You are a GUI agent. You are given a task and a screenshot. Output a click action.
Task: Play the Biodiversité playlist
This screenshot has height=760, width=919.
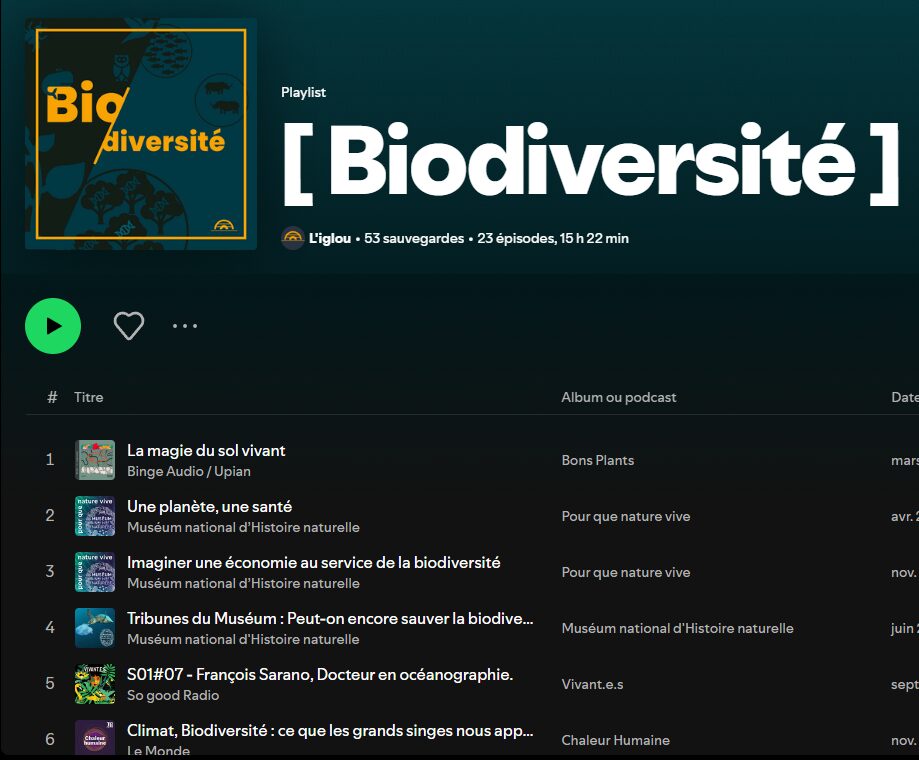(x=53, y=326)
